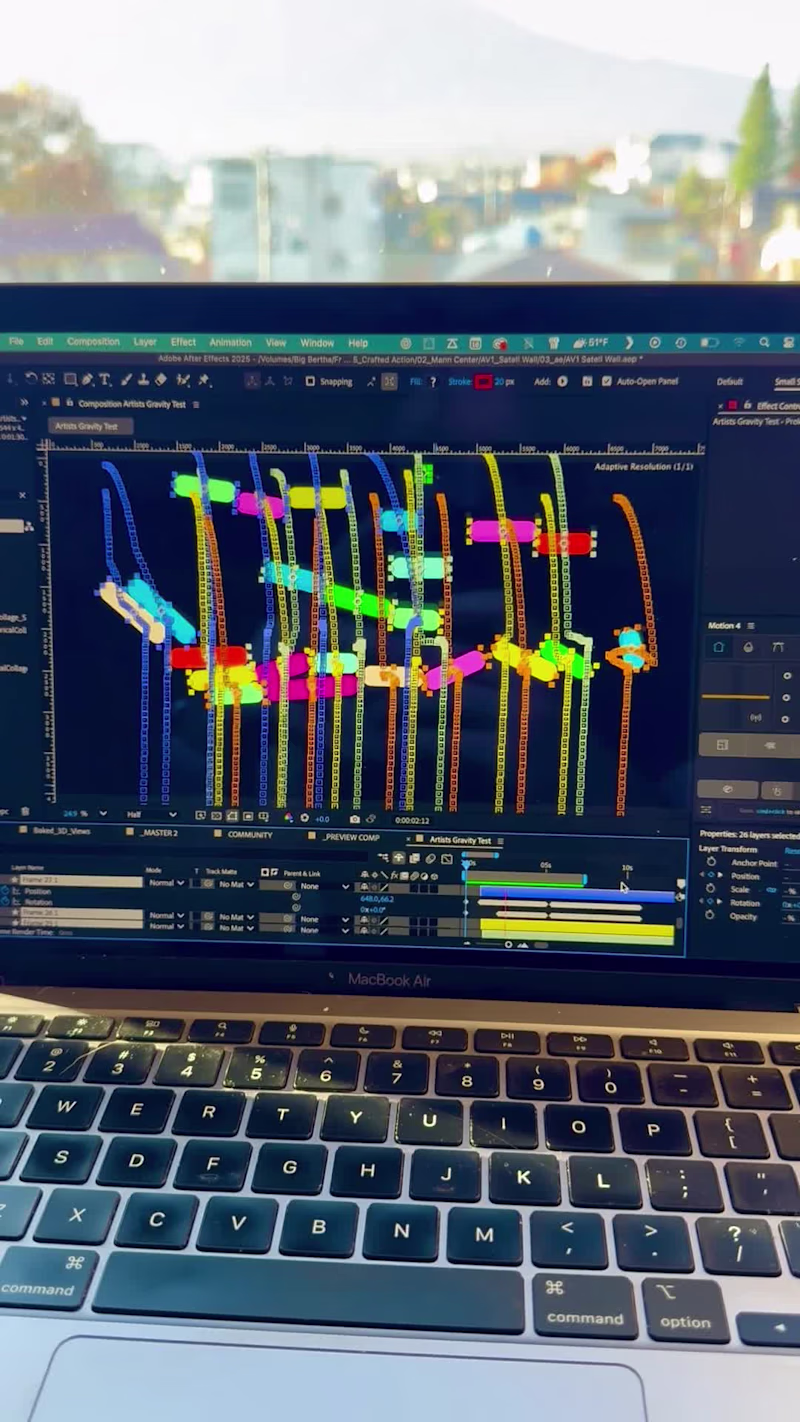Click the Motion 4 broadcast signal icon
The width and height of the screenshot is (800, 1422).
[x=756, y=717]
